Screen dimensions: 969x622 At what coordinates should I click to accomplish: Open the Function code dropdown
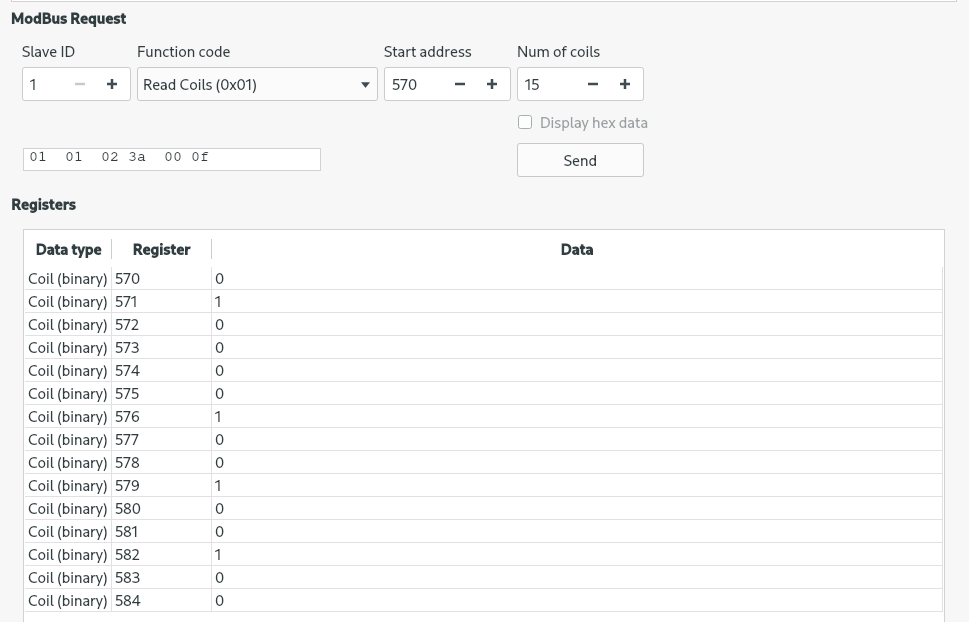tap(257, 85)
